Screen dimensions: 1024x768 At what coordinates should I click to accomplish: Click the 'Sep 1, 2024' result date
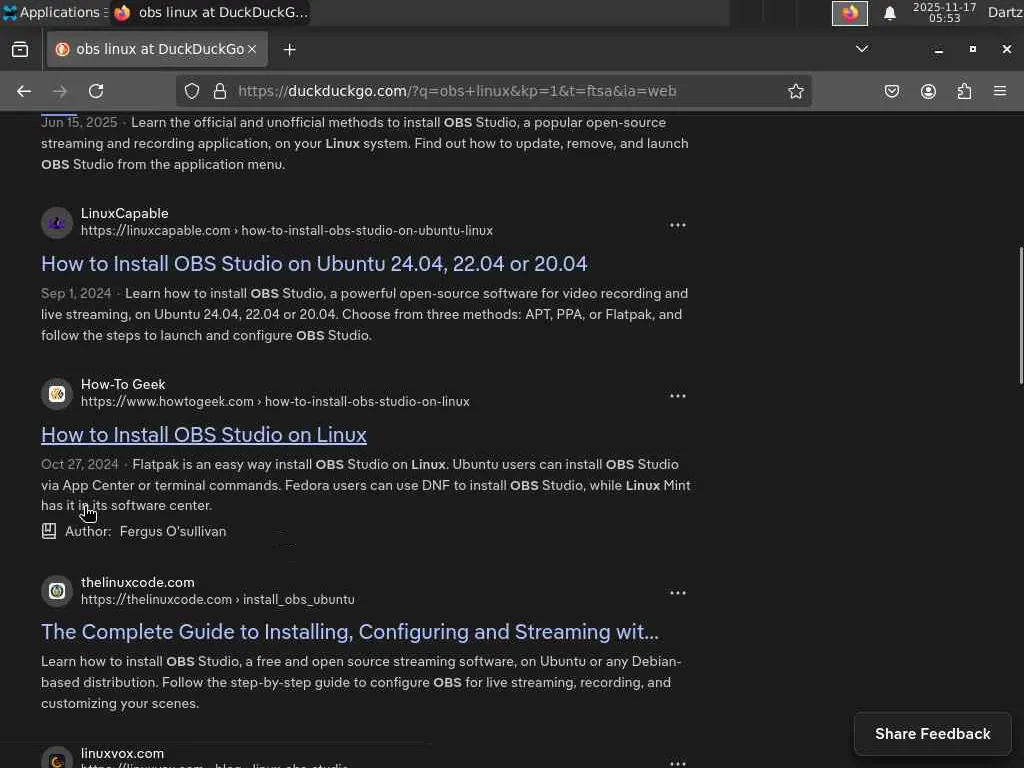click(x=76, y=294)
